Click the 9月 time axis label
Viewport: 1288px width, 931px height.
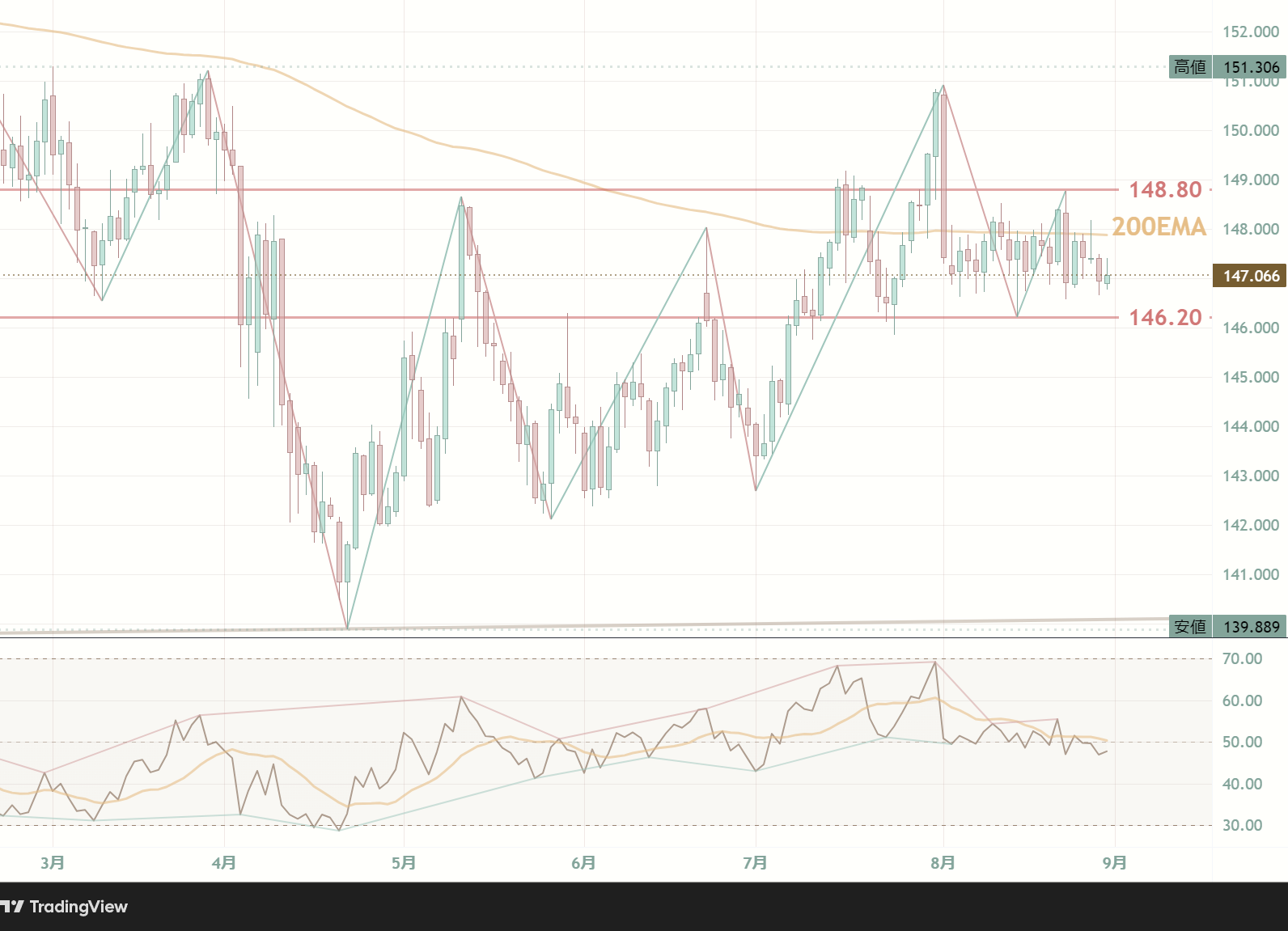point(1115,863)
